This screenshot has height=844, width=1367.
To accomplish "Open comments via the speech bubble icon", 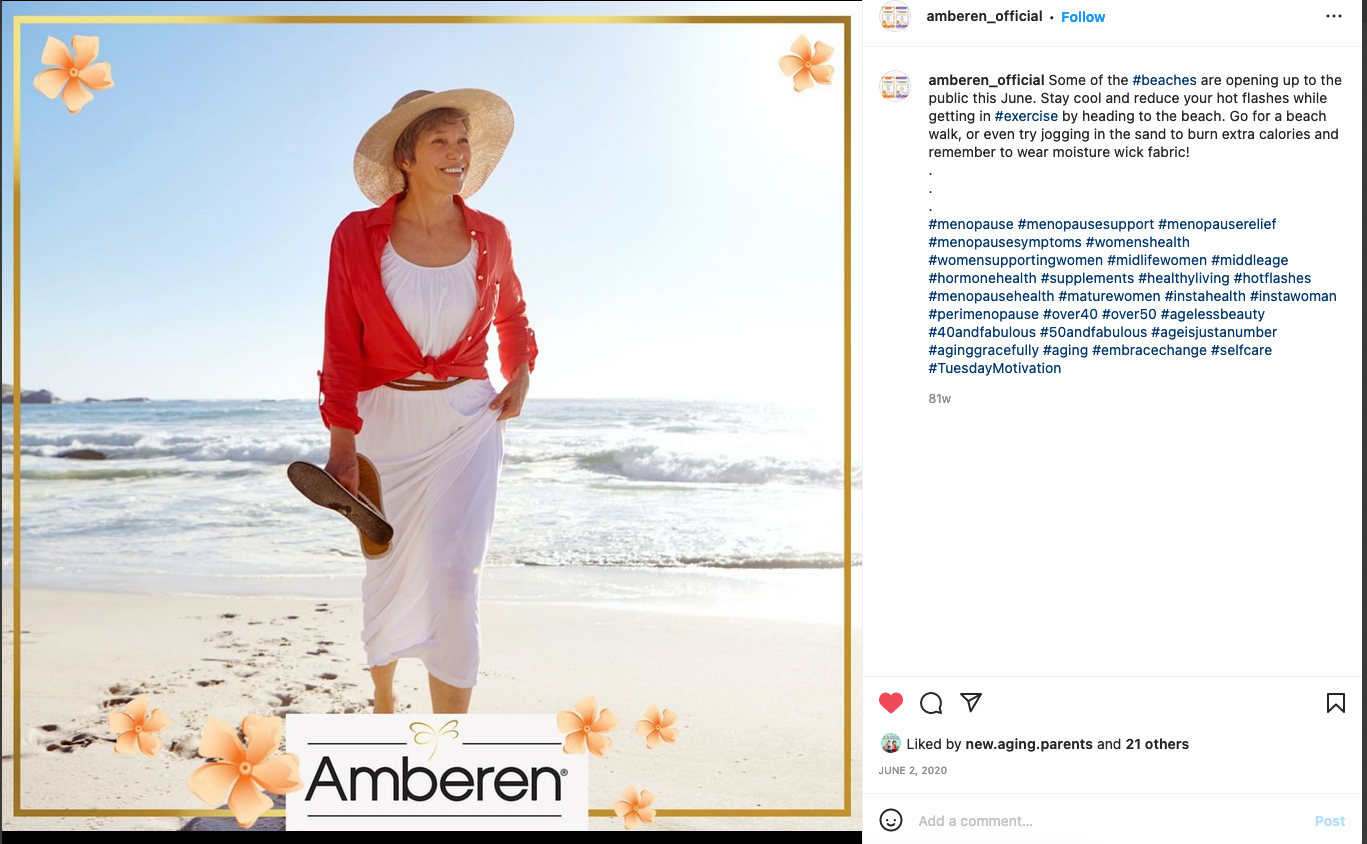I will [931, 703].
